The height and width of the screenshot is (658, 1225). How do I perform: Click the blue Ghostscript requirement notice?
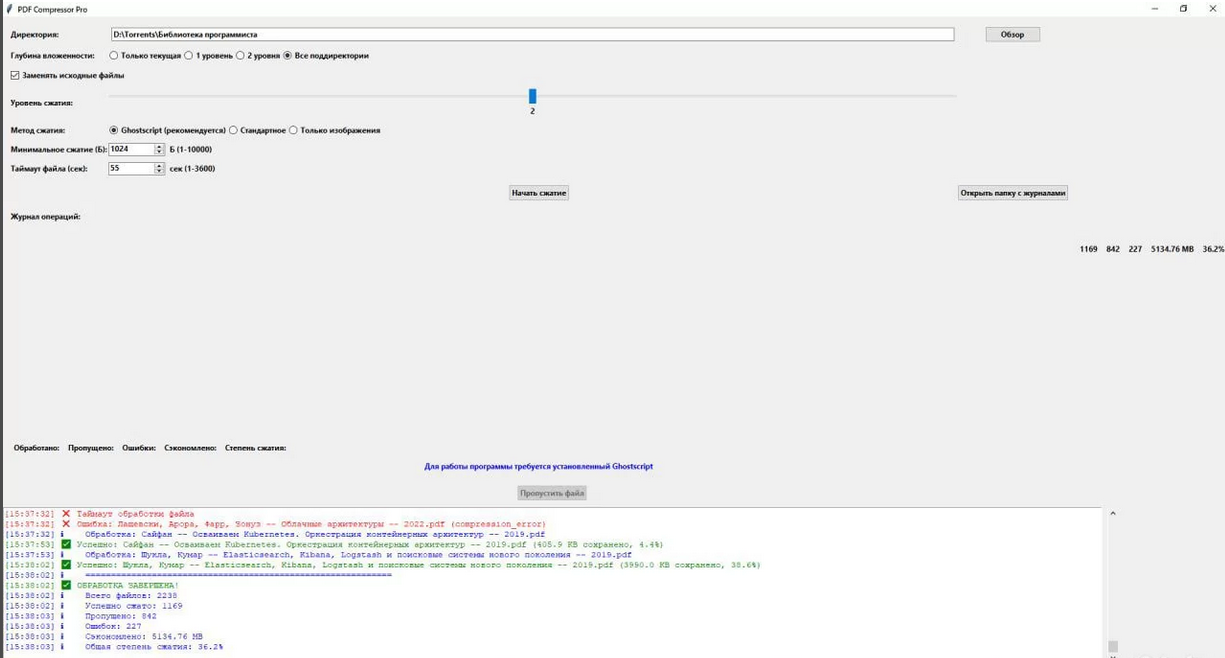point(539,466)
